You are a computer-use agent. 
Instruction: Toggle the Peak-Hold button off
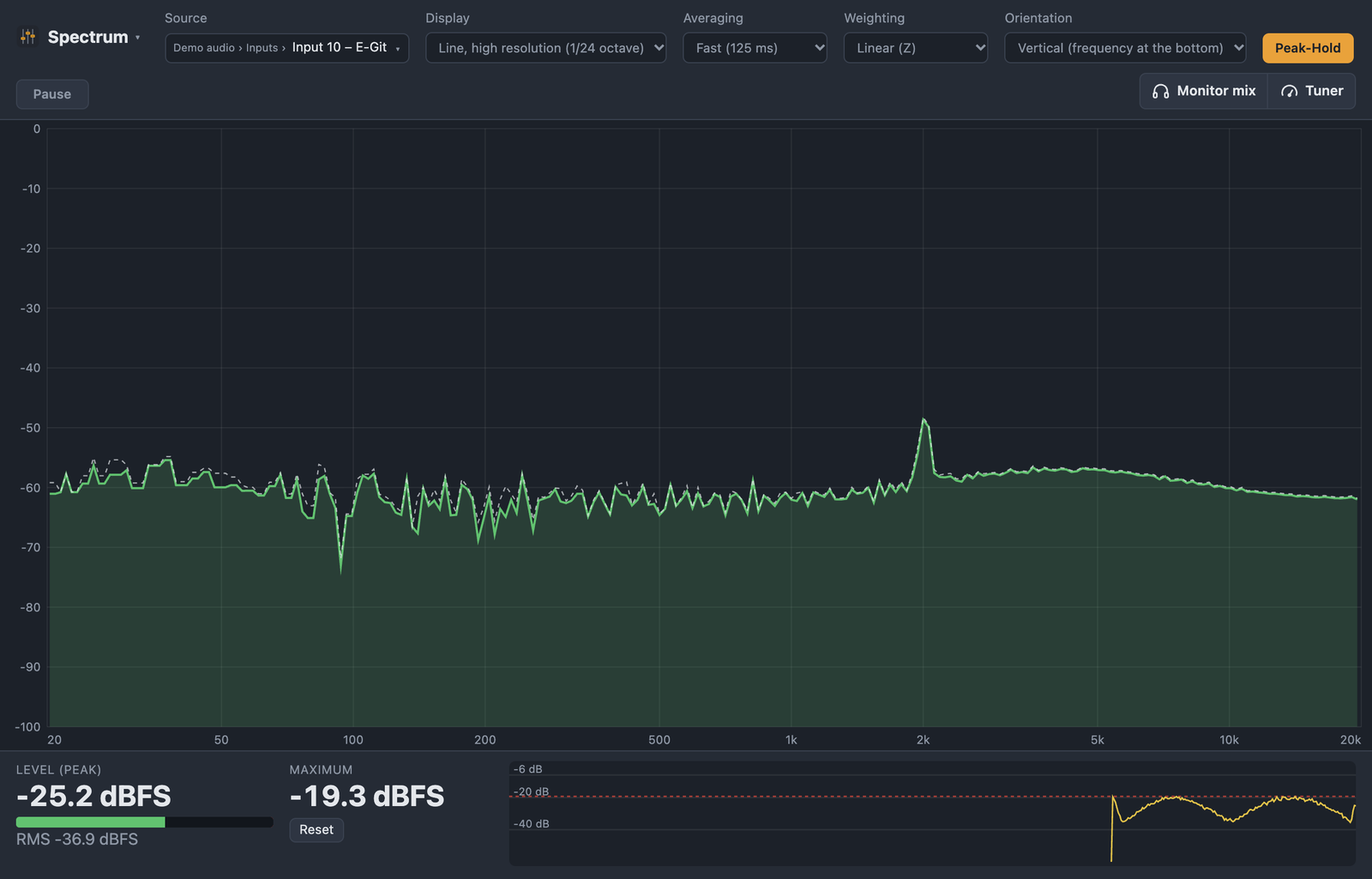pyautogui.click(x=1308, y=48)
